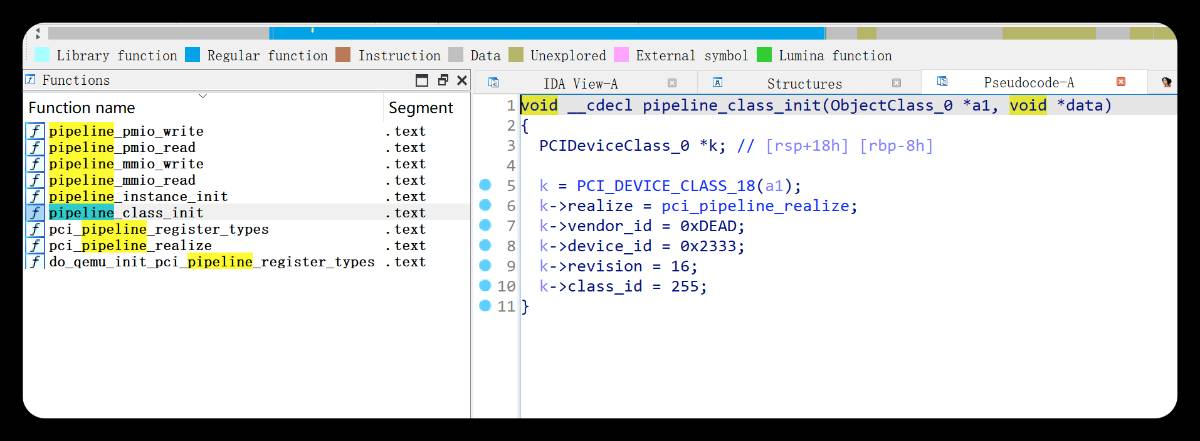
Task: Click the Unexplored legend swatch
Action: pyautogui.click(x=516, y=55)
